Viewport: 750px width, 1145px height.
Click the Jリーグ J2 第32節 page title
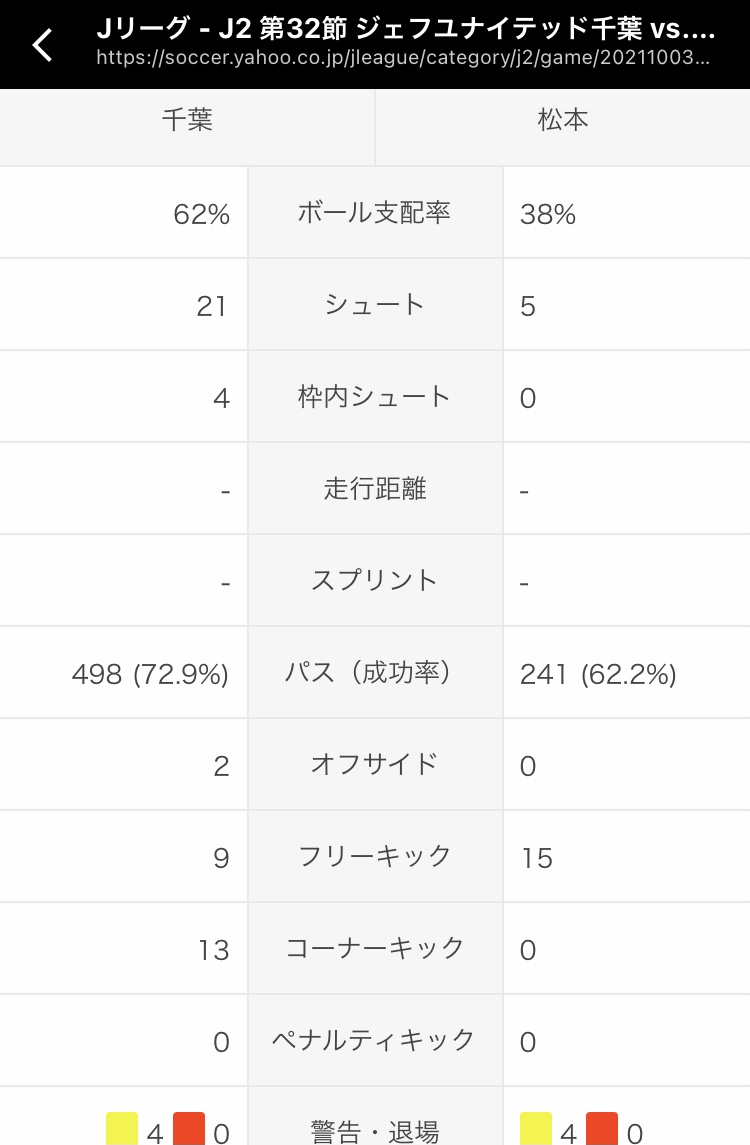click(x=406, y=28)
